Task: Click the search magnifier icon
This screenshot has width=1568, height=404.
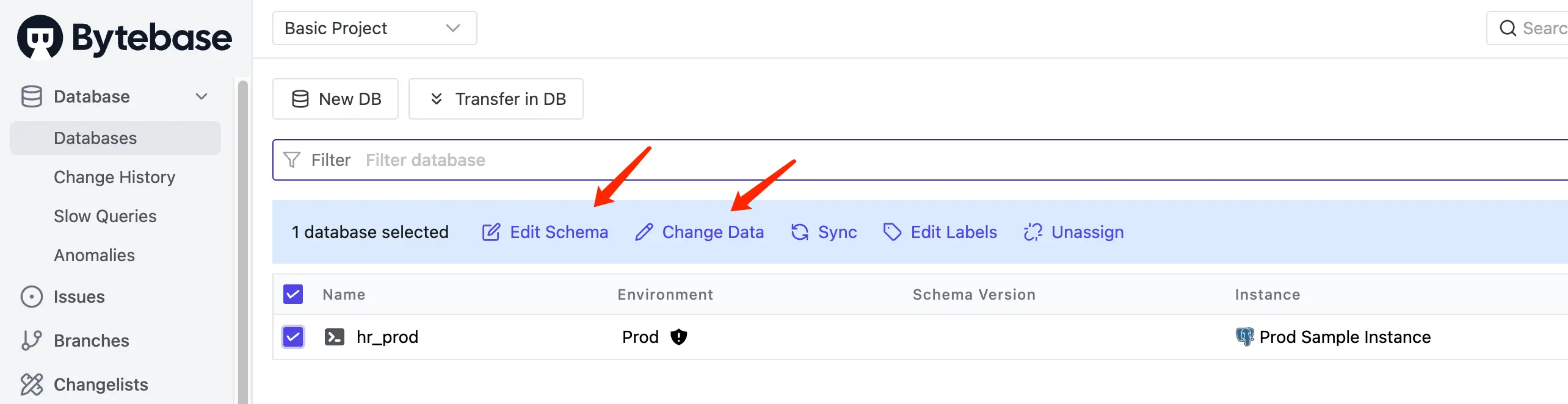Action: pyautogui.click(x=1508, y=29)
